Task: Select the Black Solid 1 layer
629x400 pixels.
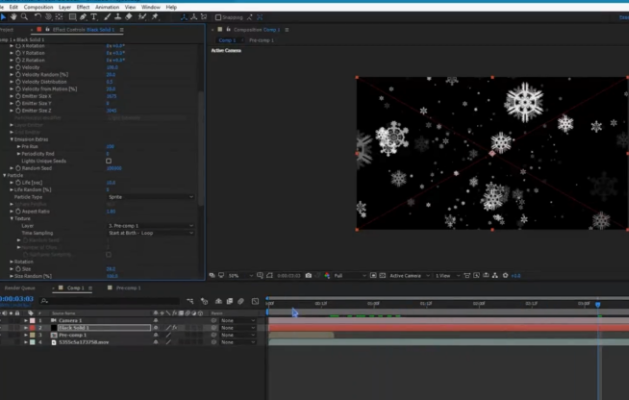Action: (x=74, y=327)
